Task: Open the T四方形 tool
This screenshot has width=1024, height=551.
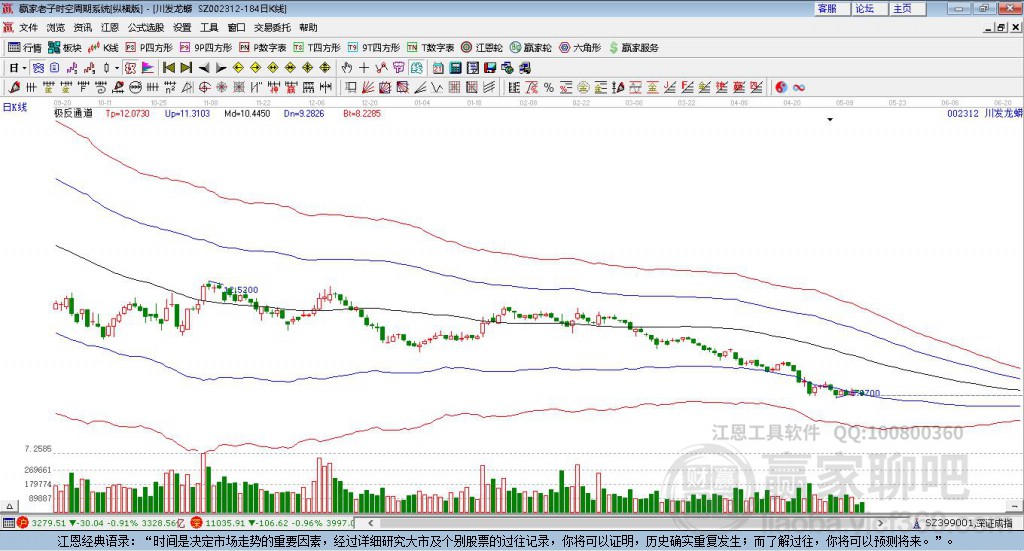Action: 317,48
